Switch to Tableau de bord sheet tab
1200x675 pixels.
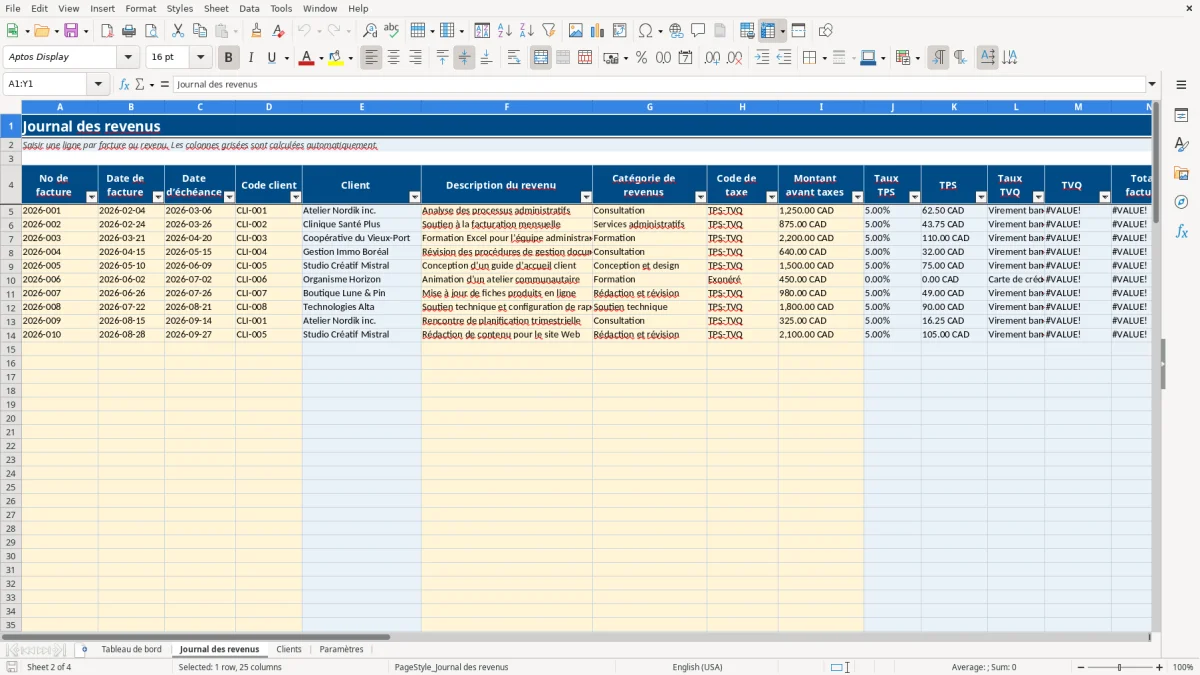pyautogui.click(x=131, y=650)
